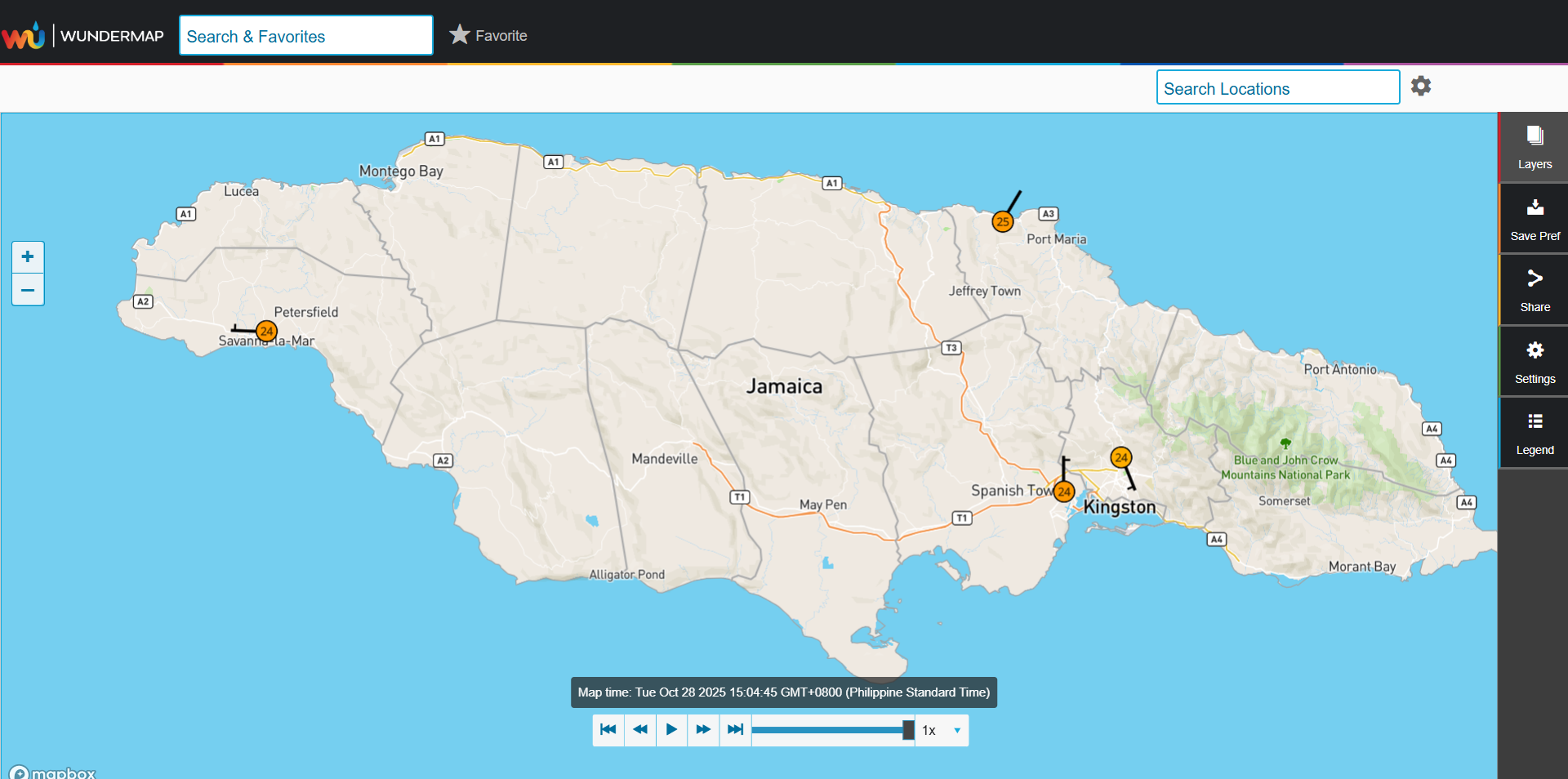Skip to the first animation frame

pyautogui.click(x=608, y=730)
